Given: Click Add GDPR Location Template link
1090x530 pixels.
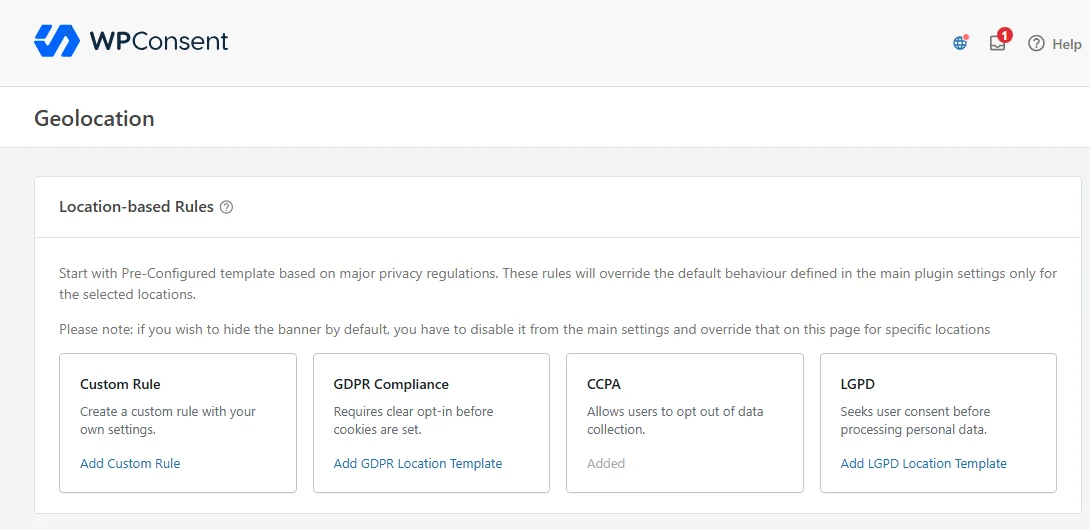Looking at the screenshot, I should pyautogui.click(x=418, y=463).
